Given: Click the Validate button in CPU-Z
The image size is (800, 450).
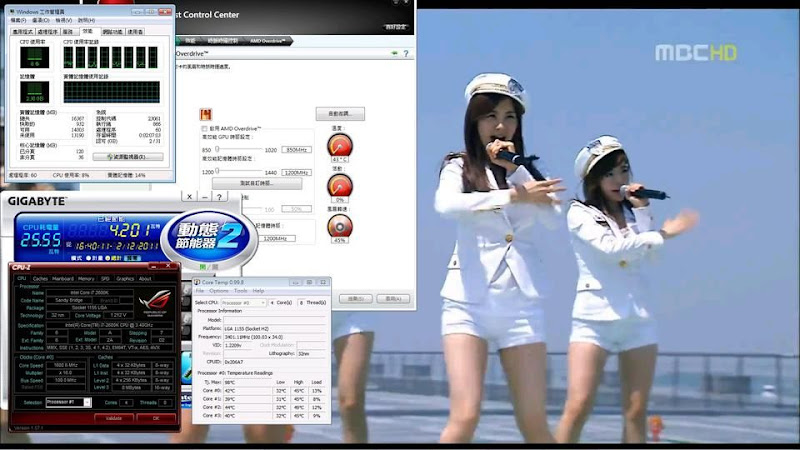Looking at the screenshot, I should 114,418.
